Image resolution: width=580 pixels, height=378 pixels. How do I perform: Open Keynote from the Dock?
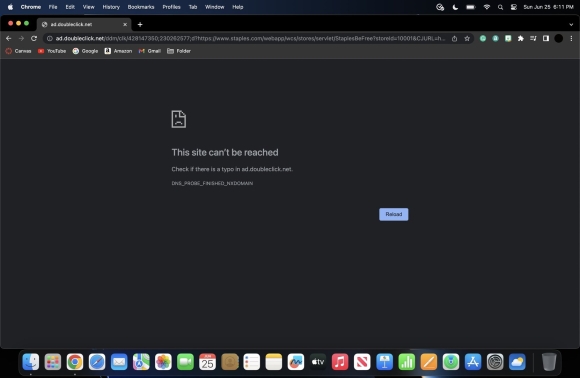(x=384, y=362)
